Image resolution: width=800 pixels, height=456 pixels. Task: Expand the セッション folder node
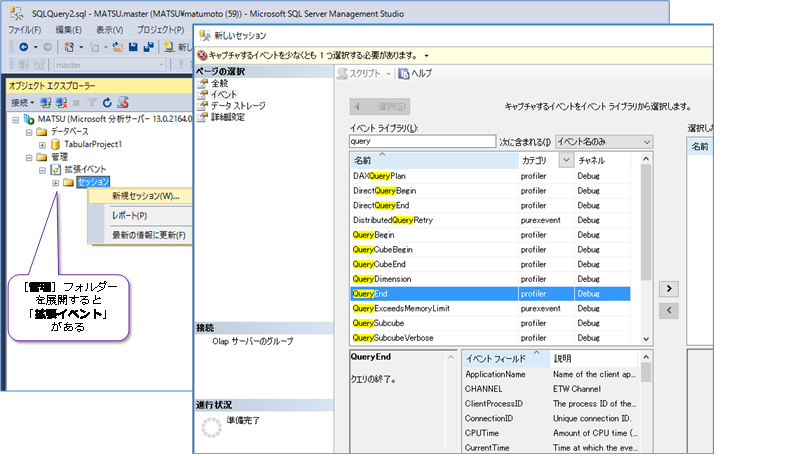point(56,183)
